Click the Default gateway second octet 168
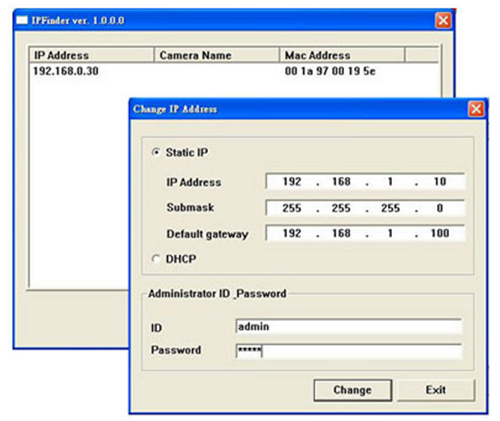Image resolution: width=500 pixels, height=421 pixels. click(x=341, y=233)
